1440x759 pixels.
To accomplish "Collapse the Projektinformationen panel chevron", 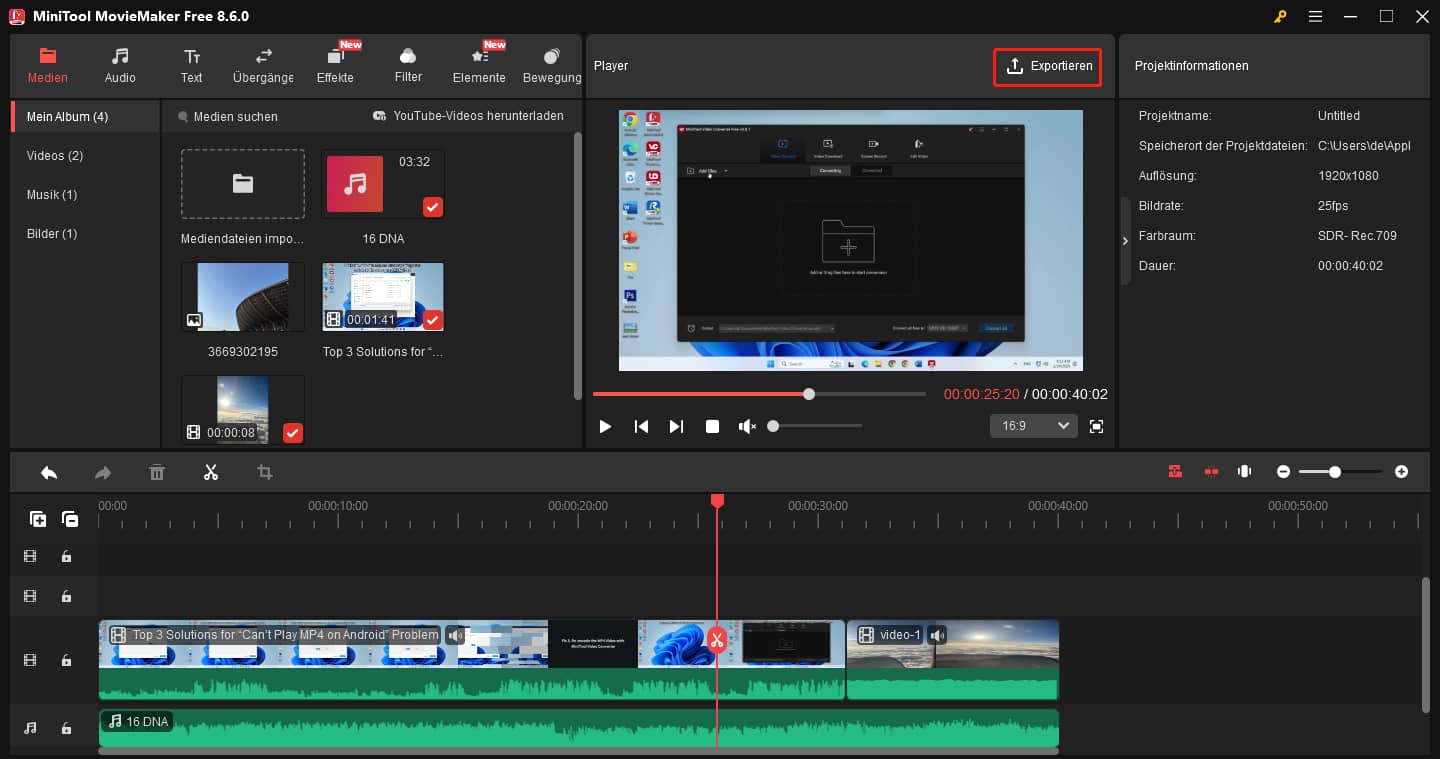I will 1125,240.
